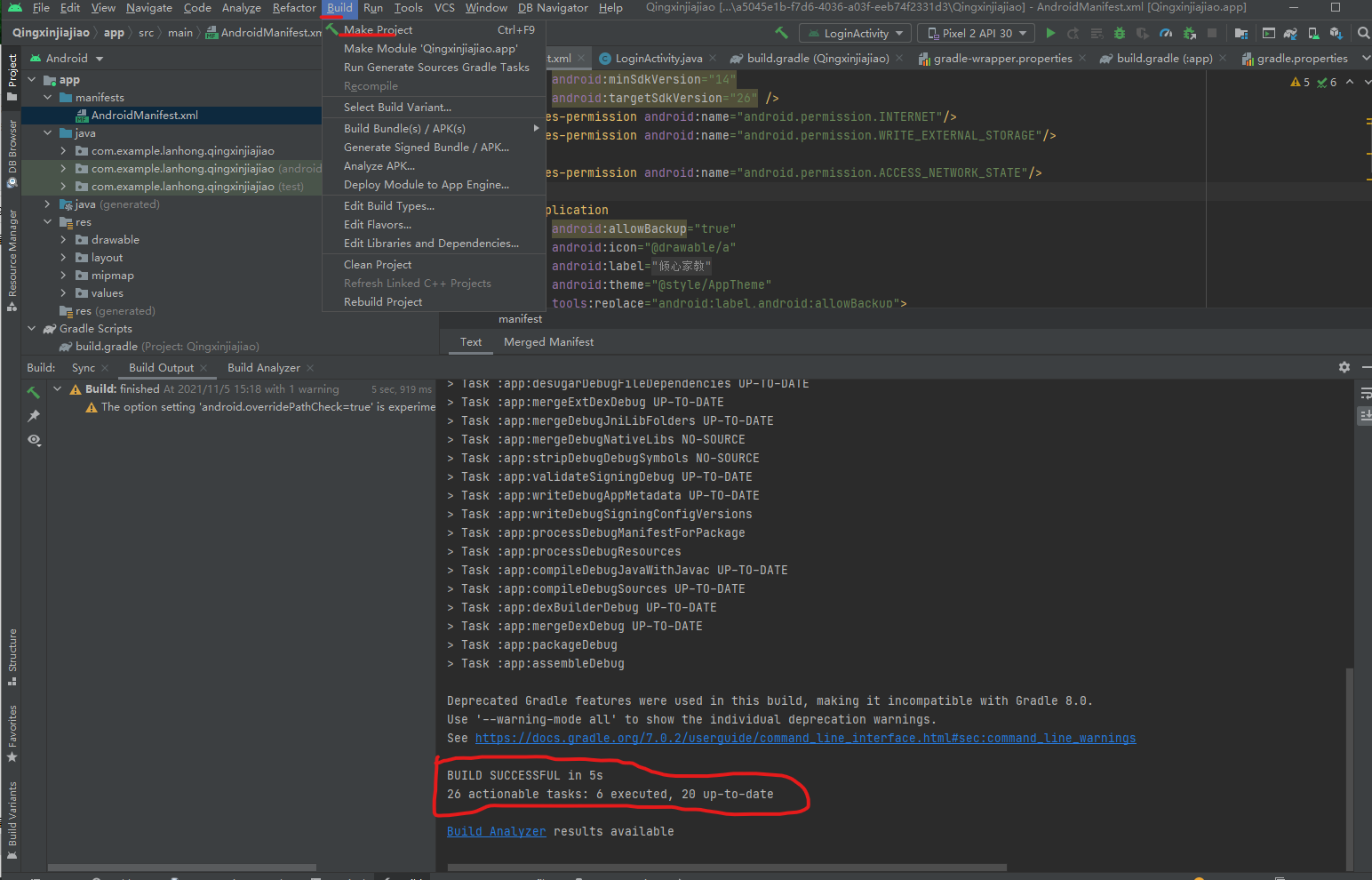The height and width of the screenshot is (880, 1372).
Task: Switch to the Sync tab
Action: pyautogui.click(x=84, y=368)
